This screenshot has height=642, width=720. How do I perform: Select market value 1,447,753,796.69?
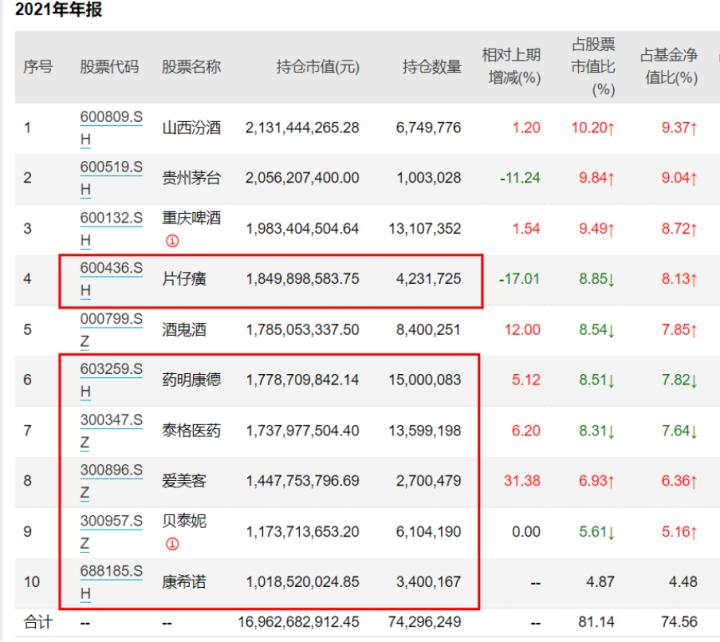pos(303,481)
